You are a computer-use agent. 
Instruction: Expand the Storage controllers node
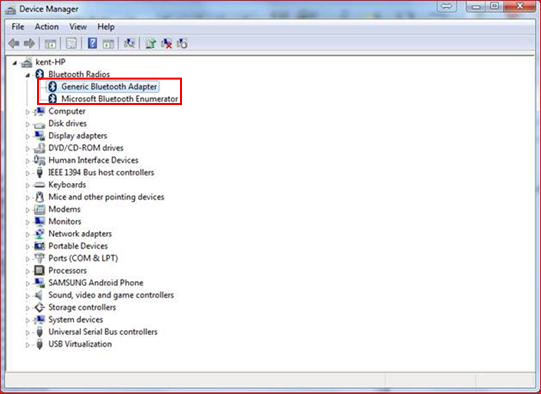click(x=27, y=308)
